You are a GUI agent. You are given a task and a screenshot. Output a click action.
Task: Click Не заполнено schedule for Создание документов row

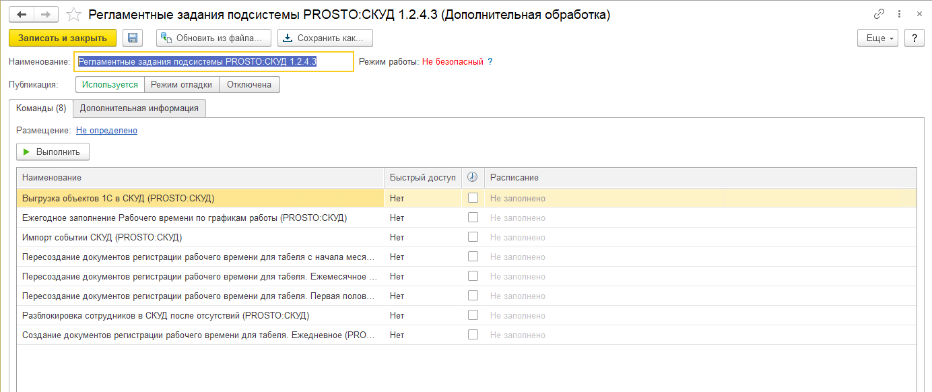(x=700, y=334)
